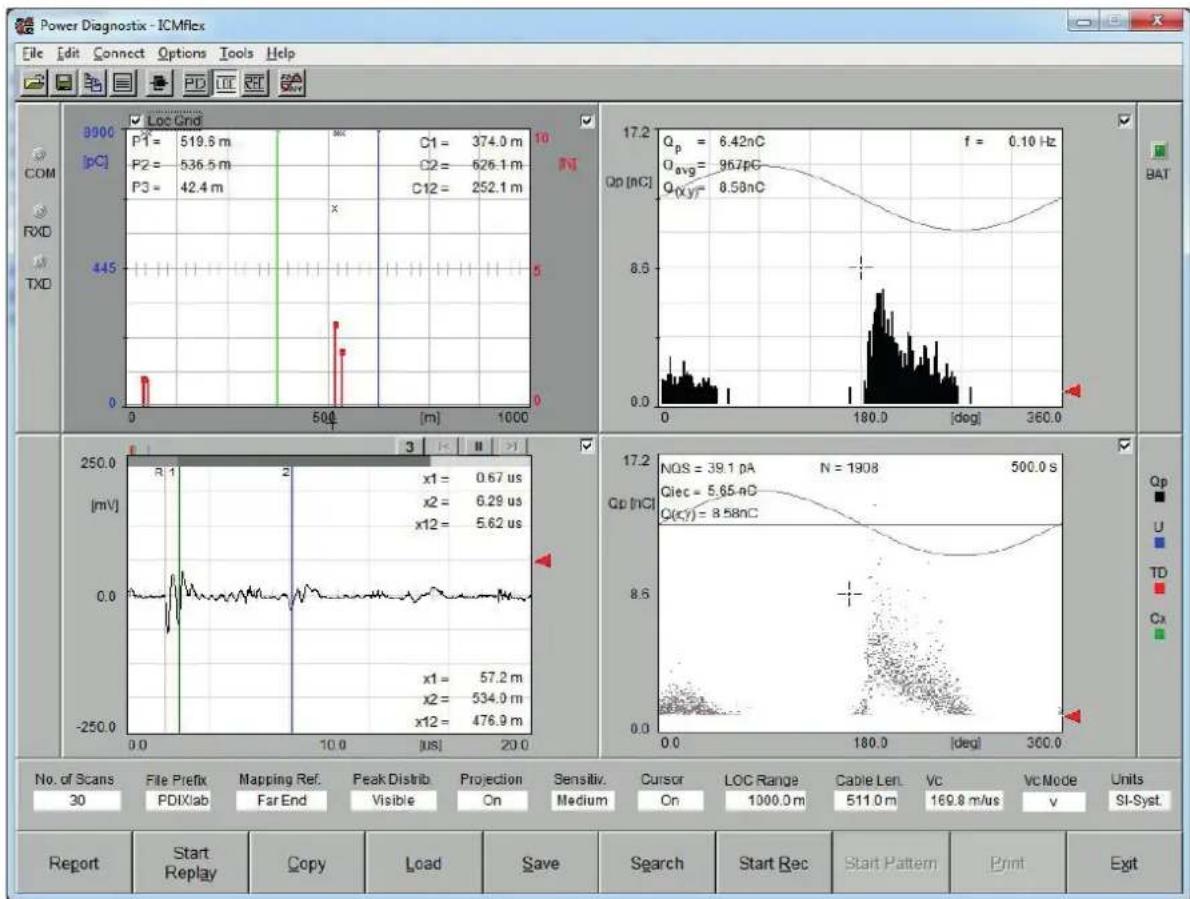Open file using the folder toolbar icon
This screenshot has height=899, width=1190.
33,83
